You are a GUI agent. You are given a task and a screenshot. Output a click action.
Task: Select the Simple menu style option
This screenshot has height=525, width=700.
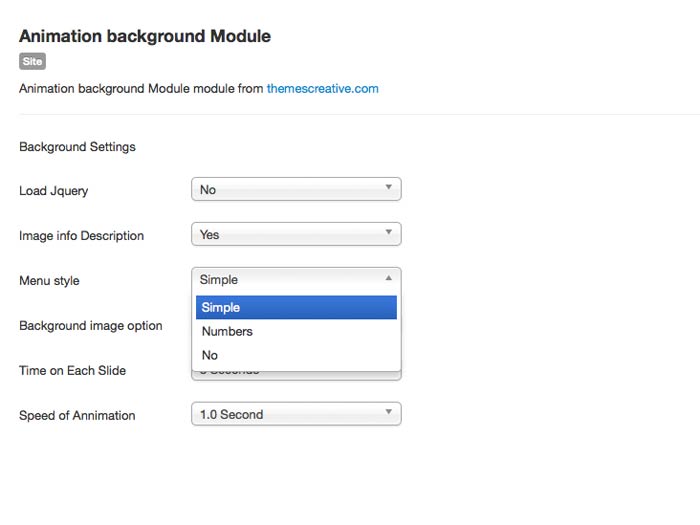296,308
